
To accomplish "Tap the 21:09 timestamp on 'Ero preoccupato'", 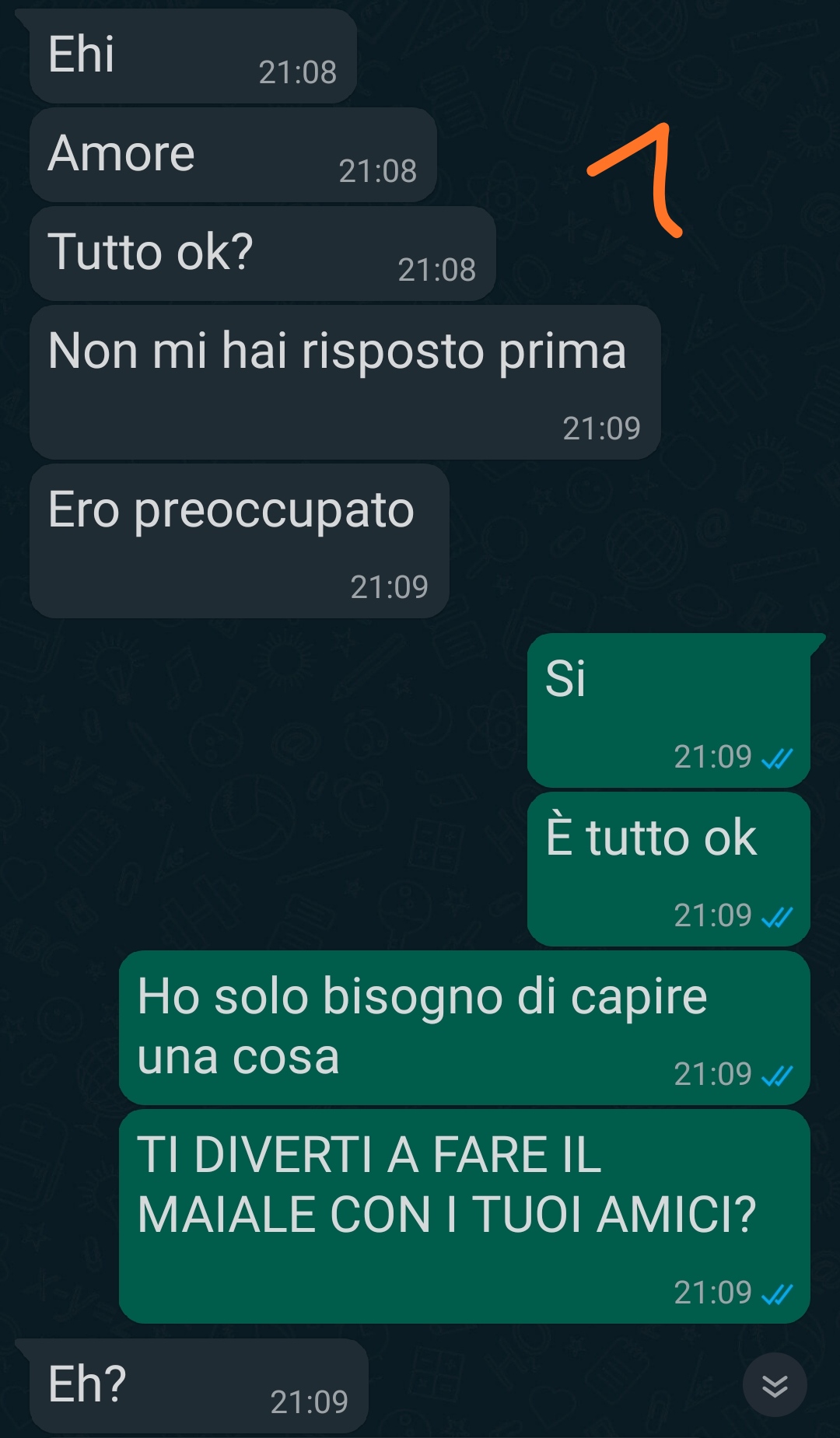I will coord(390,587).
